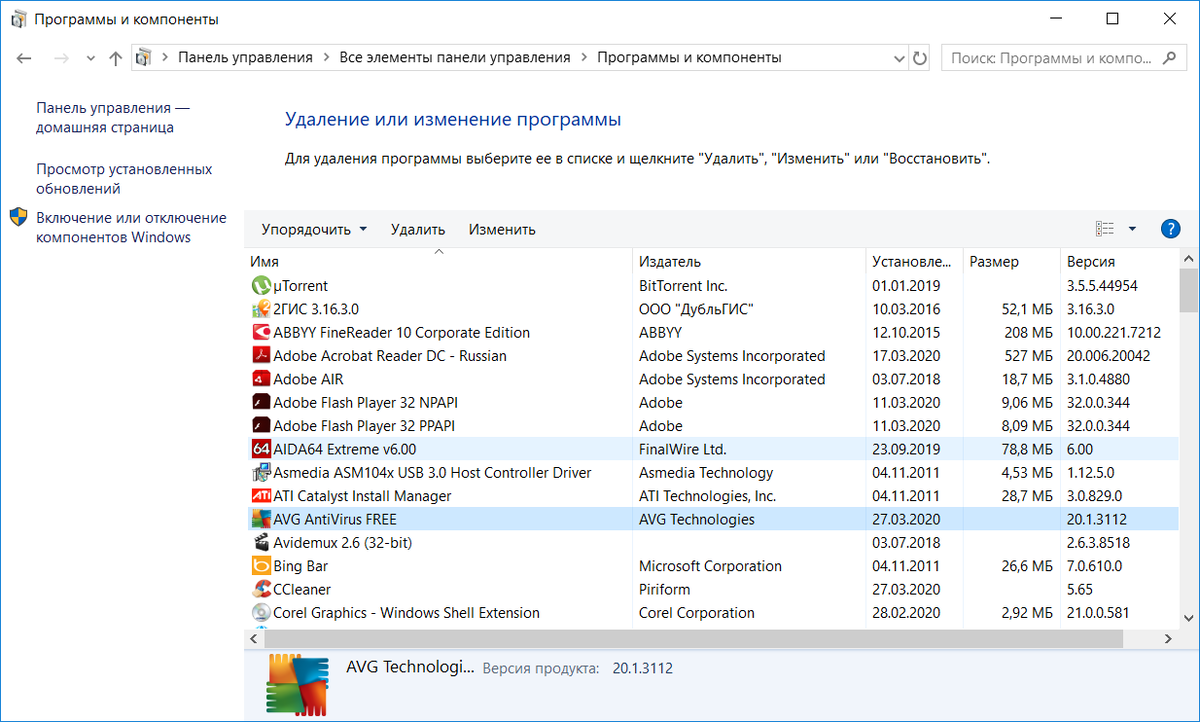Screen dimensions: 1200x722
Task: Click the search magnifier icon
Action: (x=1170, y=58)
